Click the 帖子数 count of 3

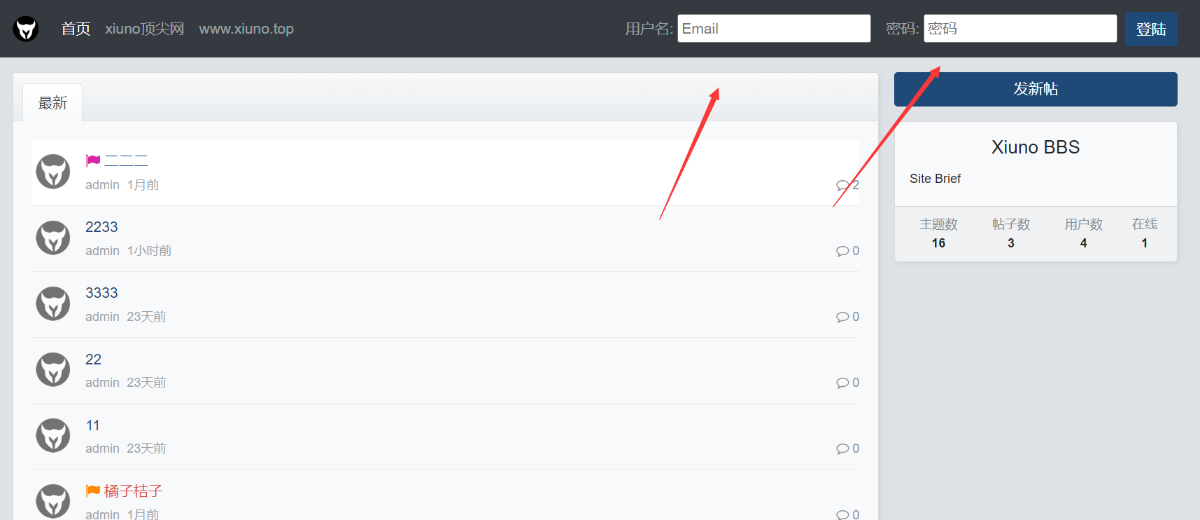1011,243
